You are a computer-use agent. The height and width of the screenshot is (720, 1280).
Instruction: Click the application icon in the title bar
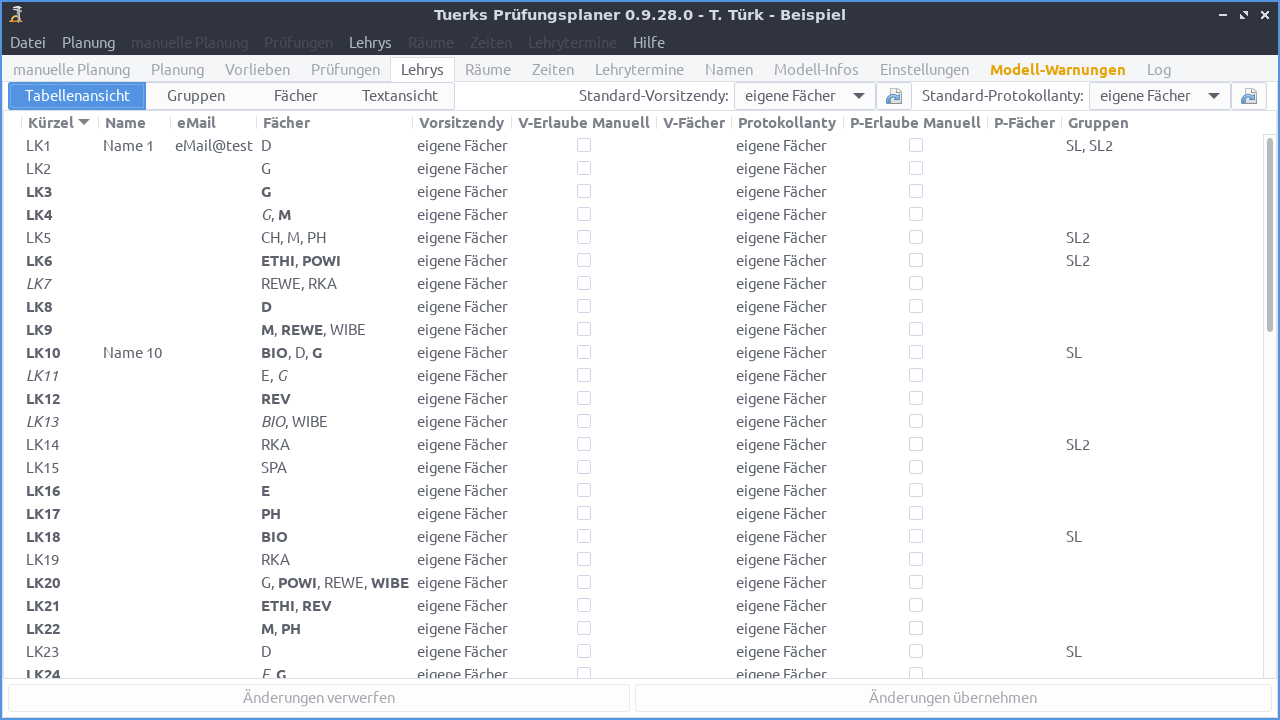click(15, 14)
